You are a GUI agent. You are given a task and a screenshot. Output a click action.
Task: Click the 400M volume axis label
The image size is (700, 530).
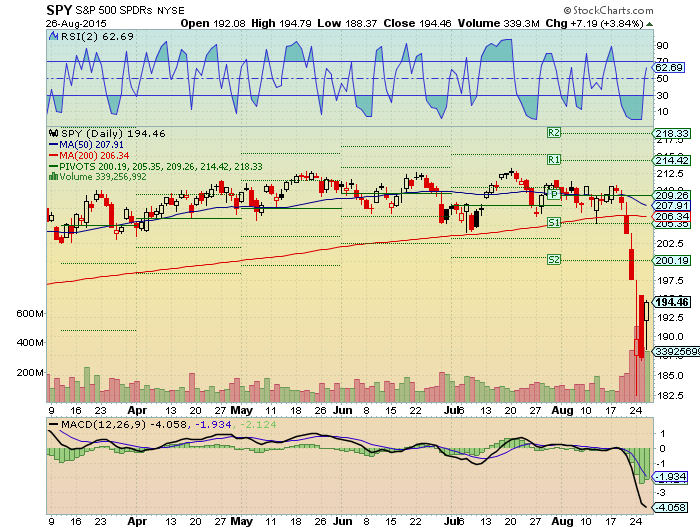point(30,342)
